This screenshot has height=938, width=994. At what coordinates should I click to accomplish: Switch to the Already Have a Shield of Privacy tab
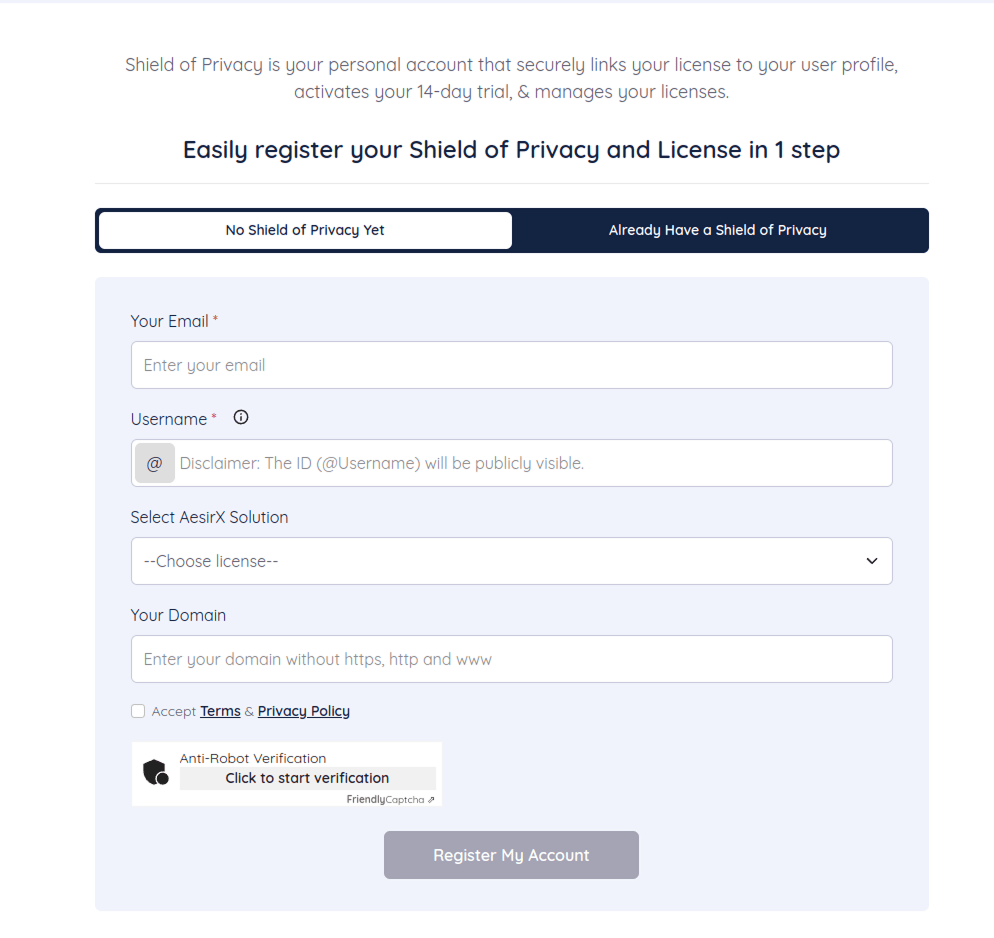coord(717,230)
